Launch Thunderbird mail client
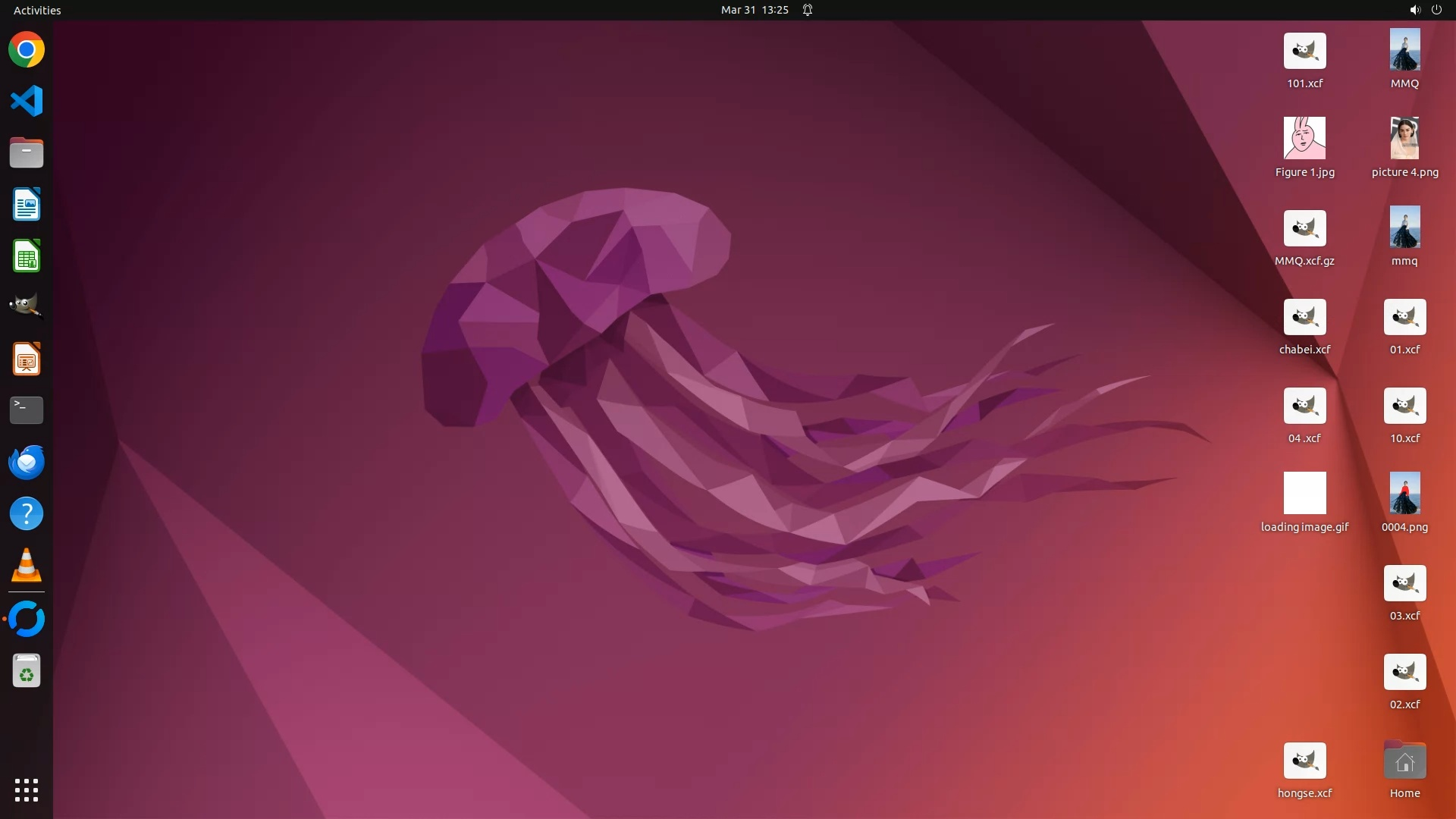The height and width of the screenshot is (819, 1456). point(27,462)
